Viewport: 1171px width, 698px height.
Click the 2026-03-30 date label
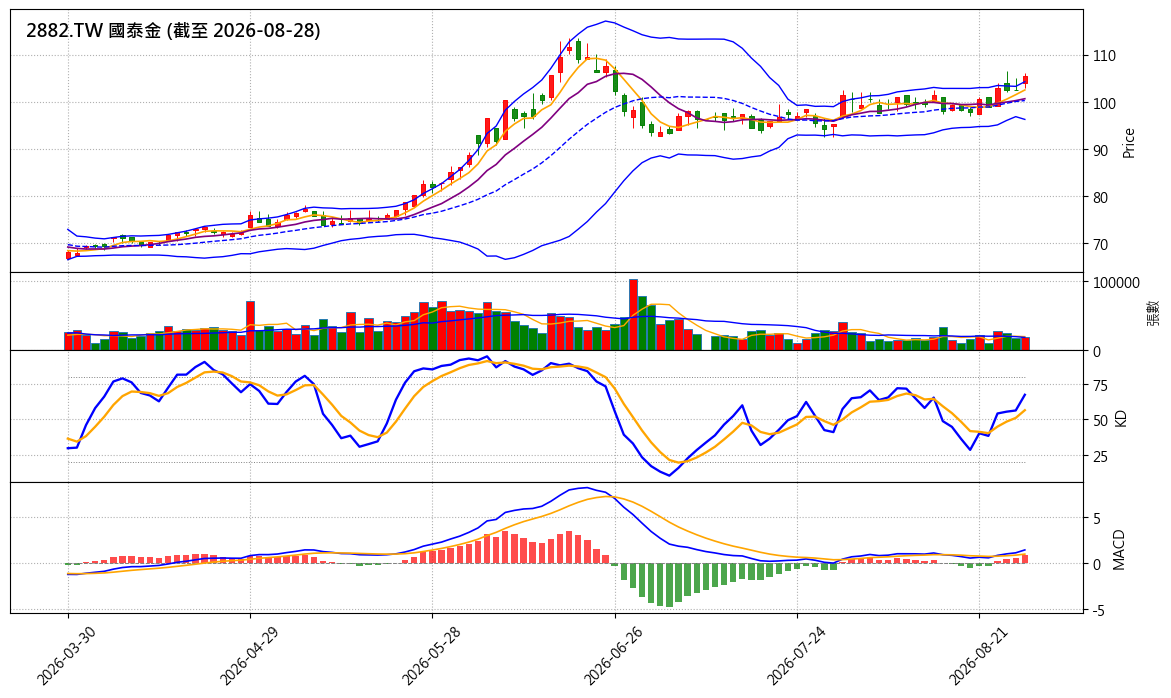(x=65, y=654)
